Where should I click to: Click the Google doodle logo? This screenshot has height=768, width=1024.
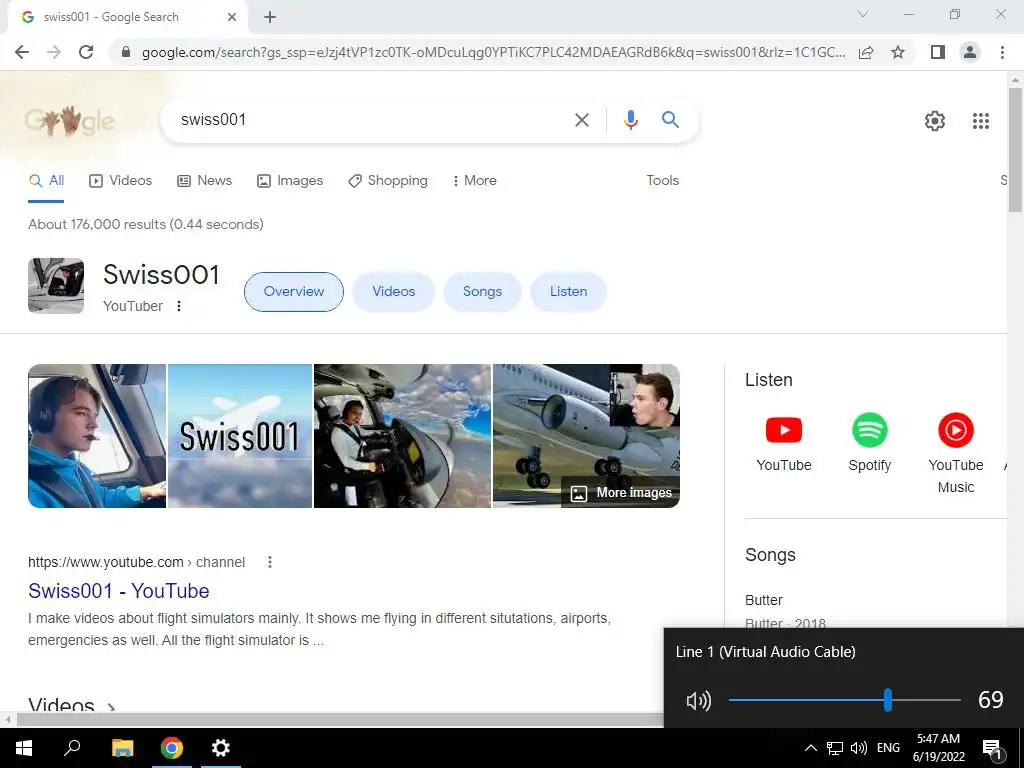coord(69,120)
